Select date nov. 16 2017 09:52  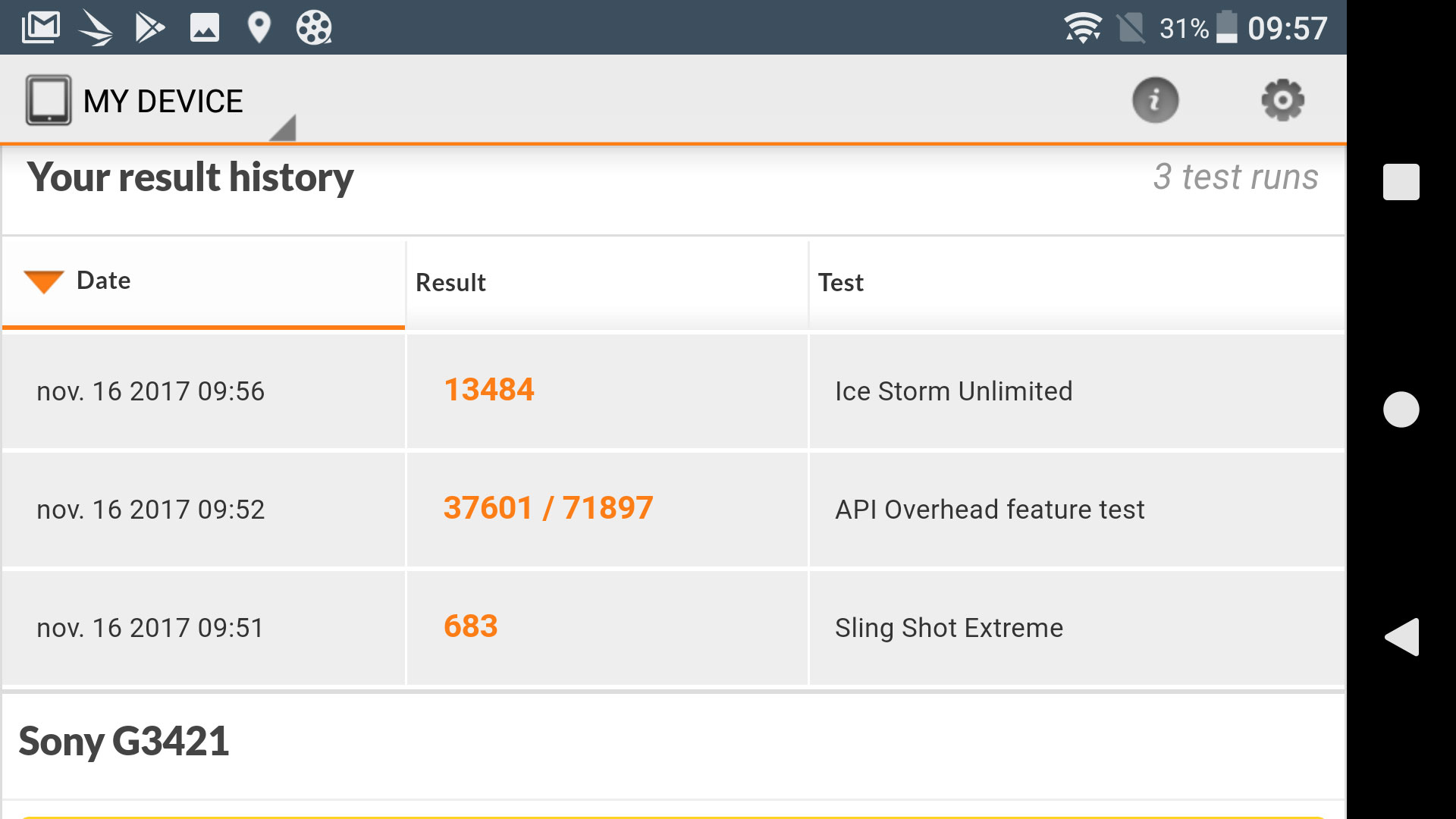(x=150, y=510)
